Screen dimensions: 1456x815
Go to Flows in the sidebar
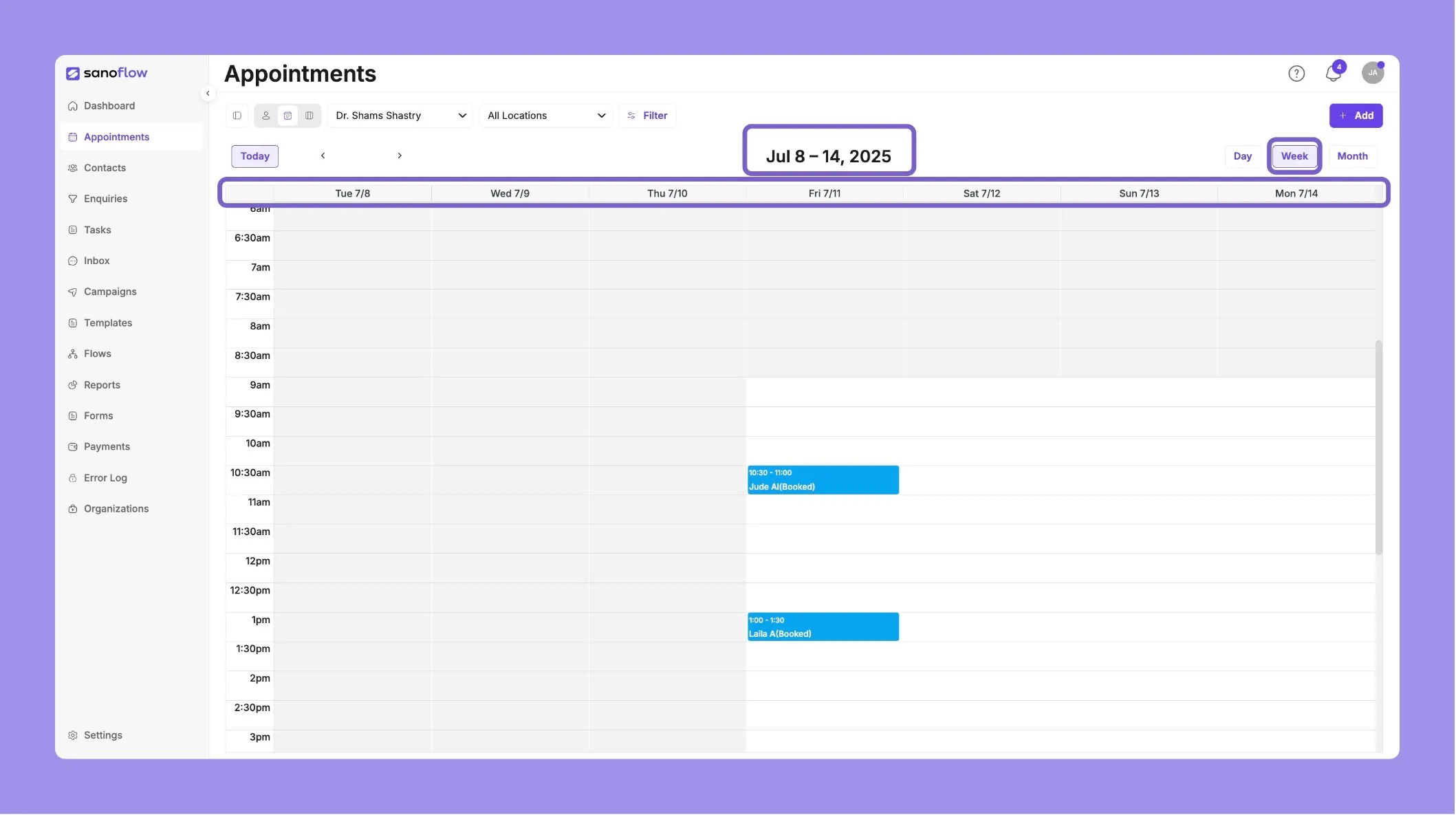(97, 354)
